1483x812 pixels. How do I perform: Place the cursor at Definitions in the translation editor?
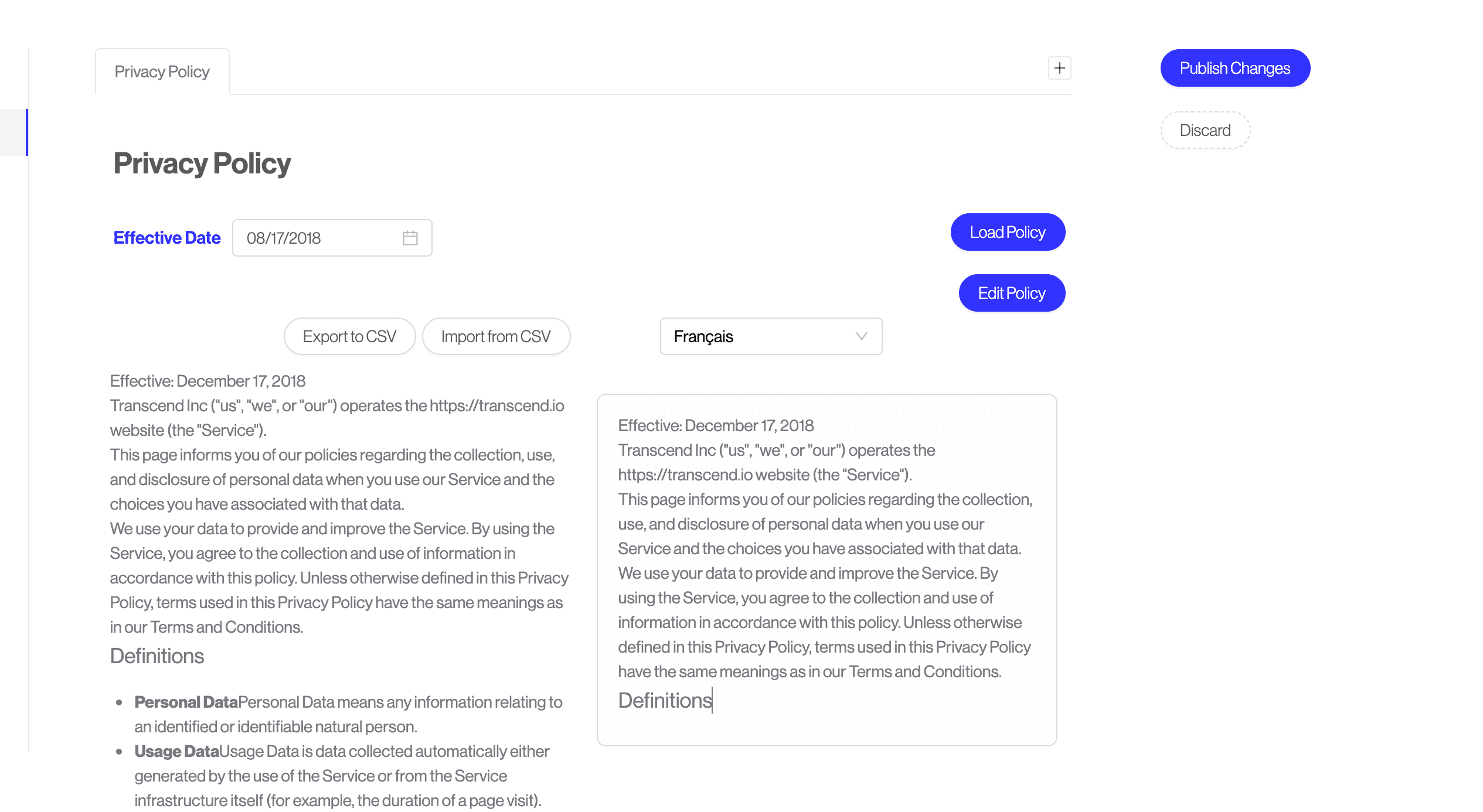click(x=665, y=701)
